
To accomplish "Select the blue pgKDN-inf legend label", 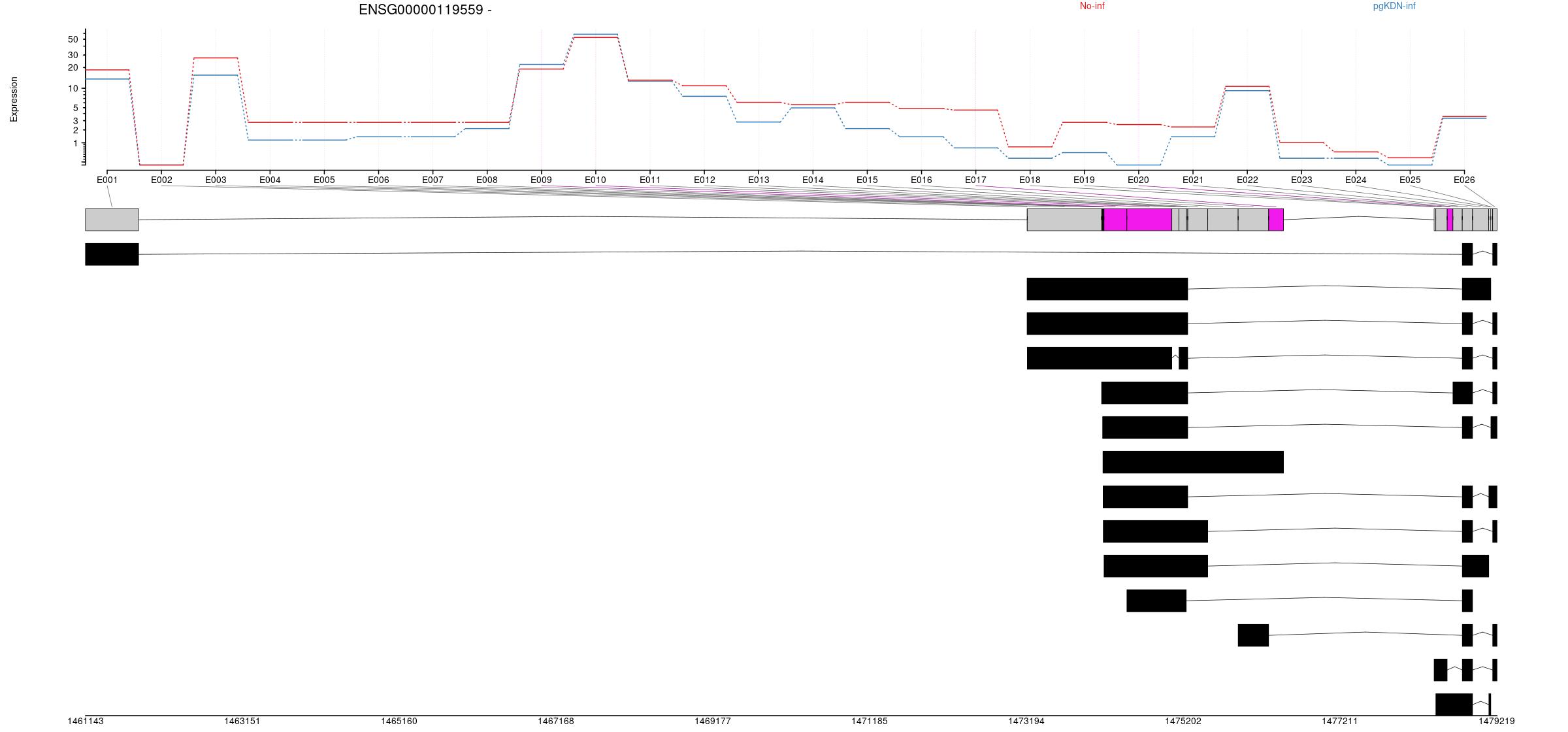I will click(x=1394, y=7).
